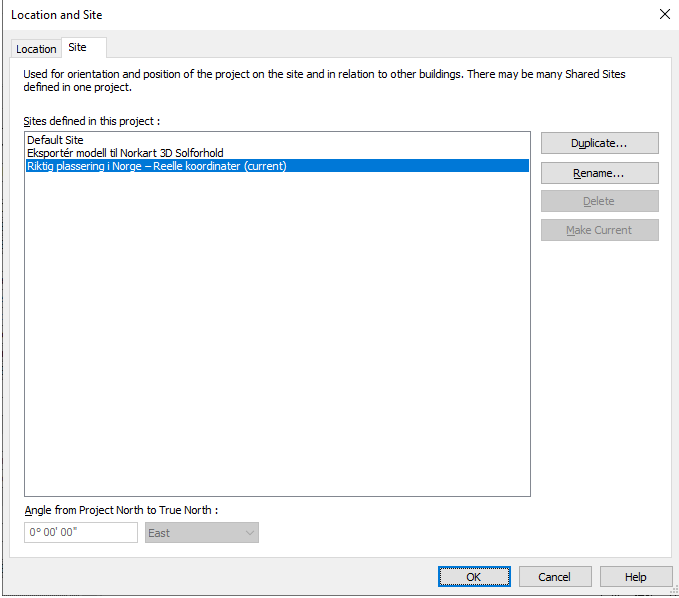Select the Eksportér modell til Norkart 3D Solforhold site
Screen dimensions: 679x598
click(125, 153)
